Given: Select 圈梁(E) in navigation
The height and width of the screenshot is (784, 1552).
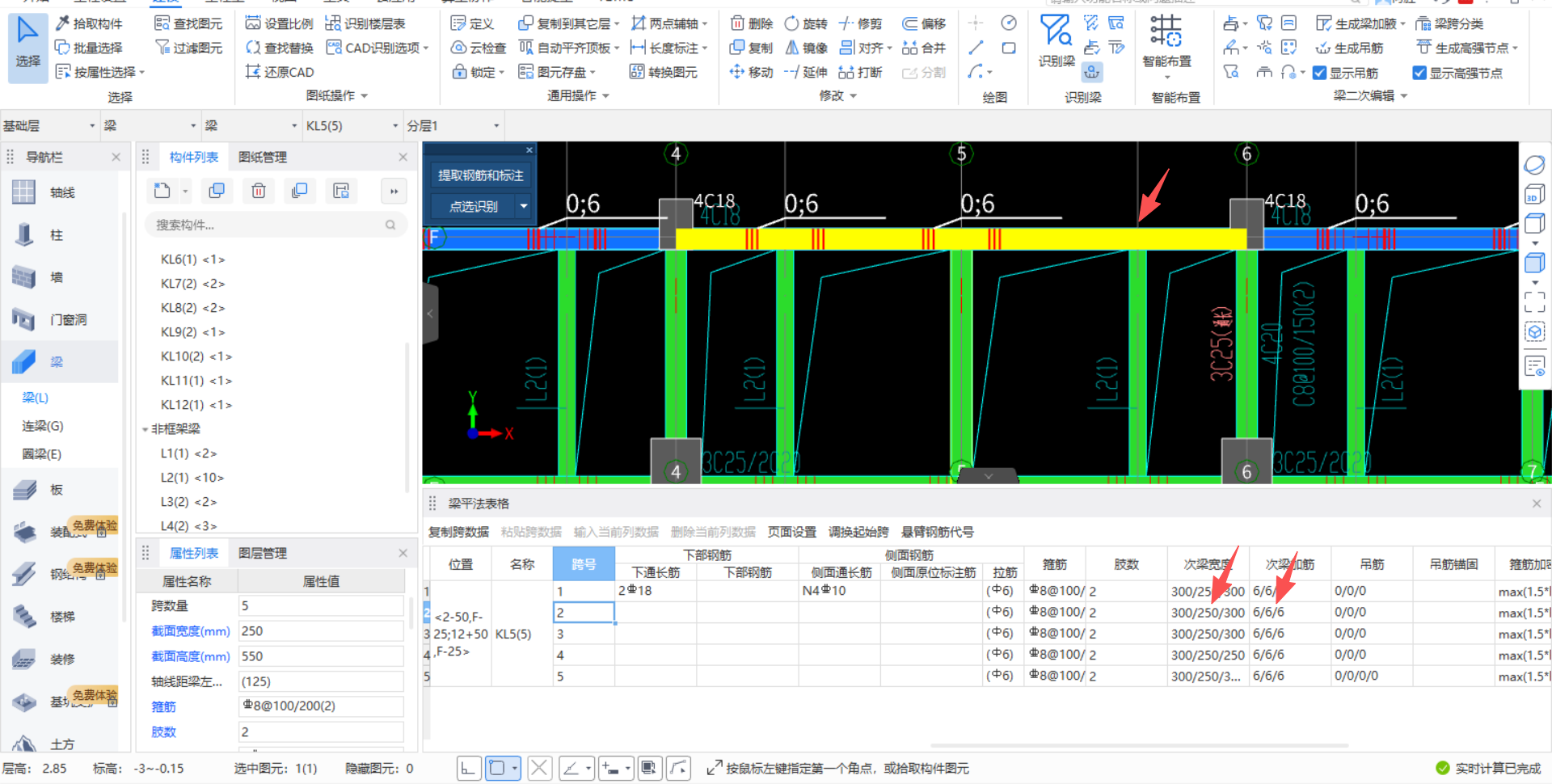Looking at the screenshot, I should 42,454.
